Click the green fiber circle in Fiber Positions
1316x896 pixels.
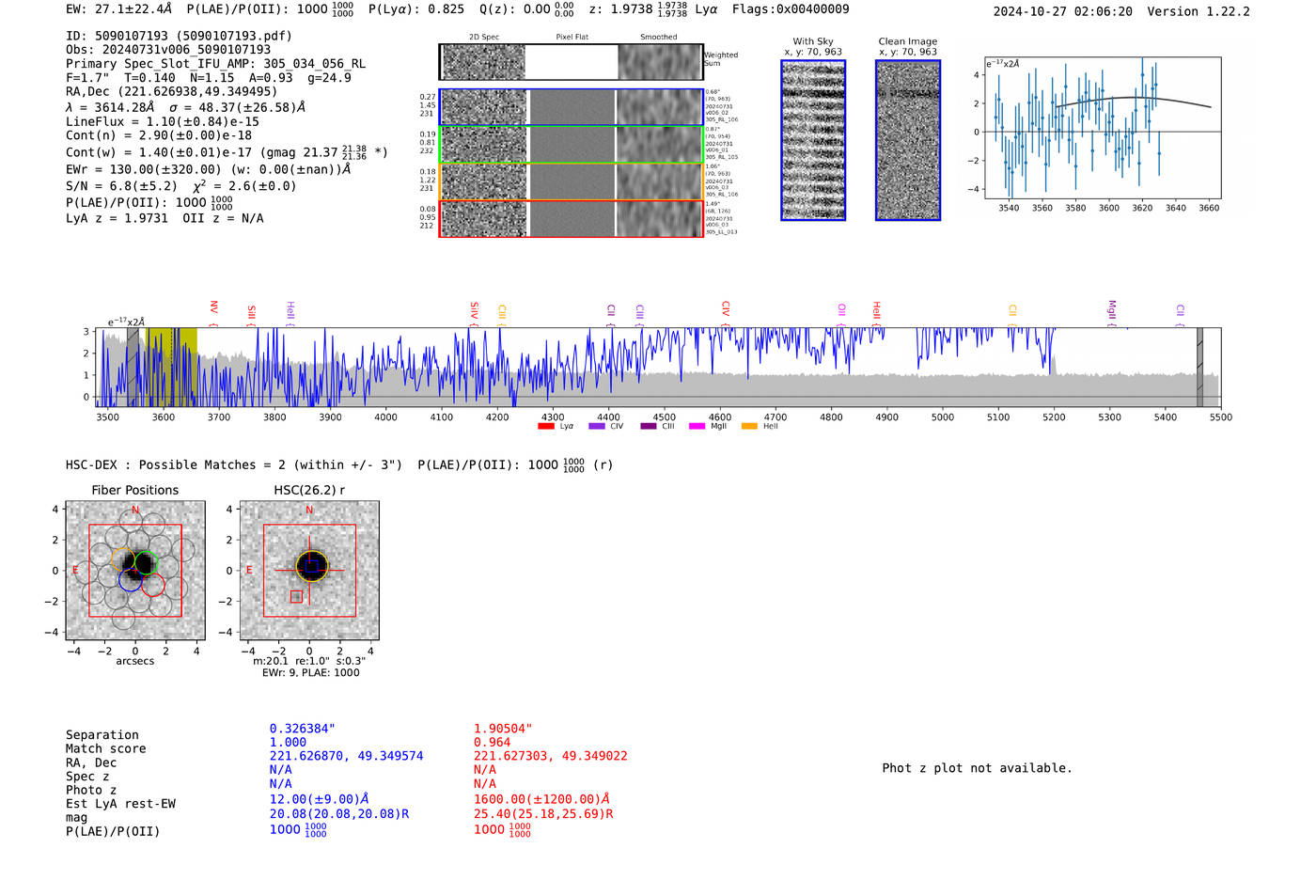(145, 563)
